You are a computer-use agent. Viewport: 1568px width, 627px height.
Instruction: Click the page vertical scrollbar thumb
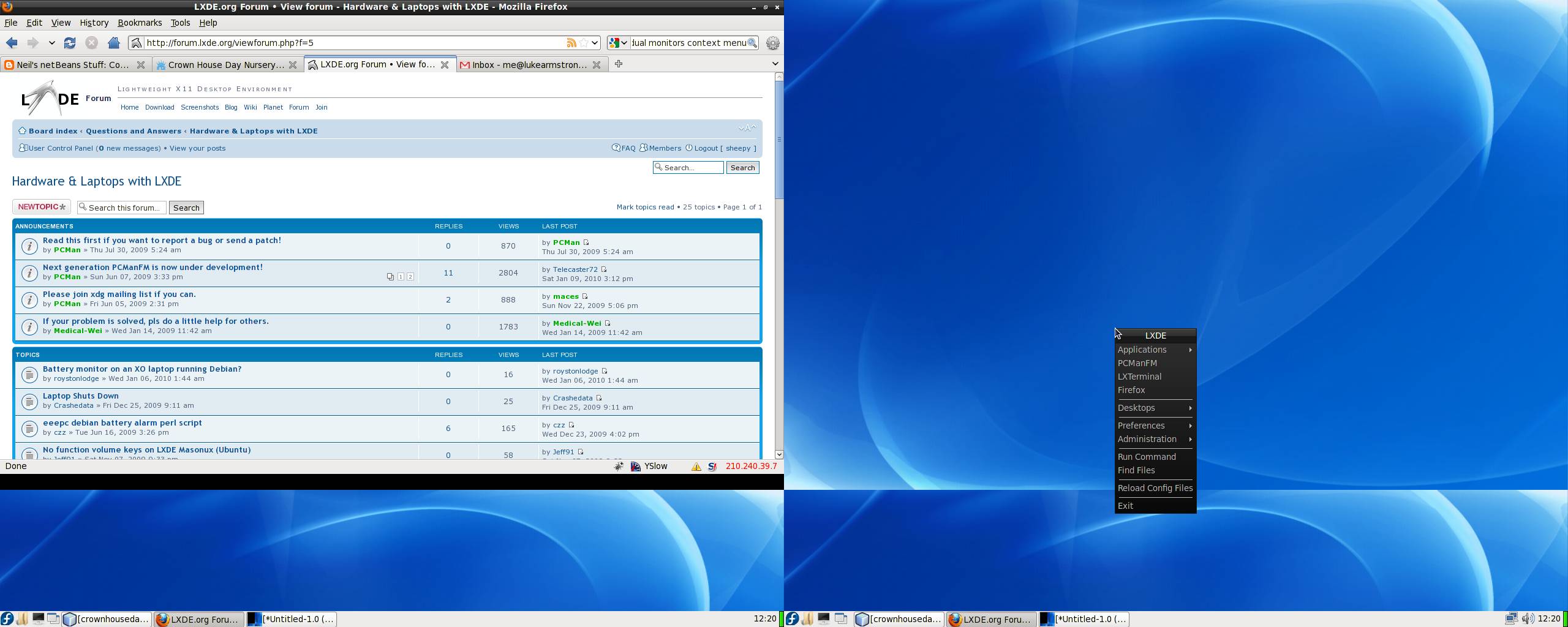[779, 141]
